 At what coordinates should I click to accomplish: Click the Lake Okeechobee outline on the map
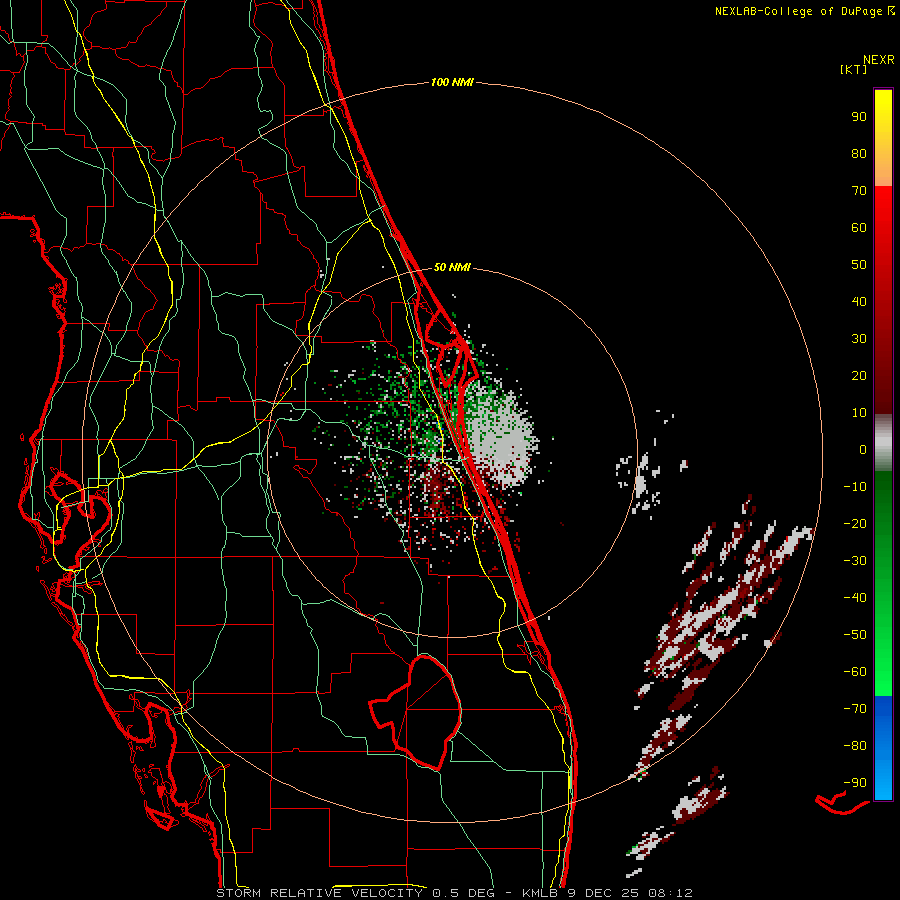pyautogui.click(x=418, y=712)
